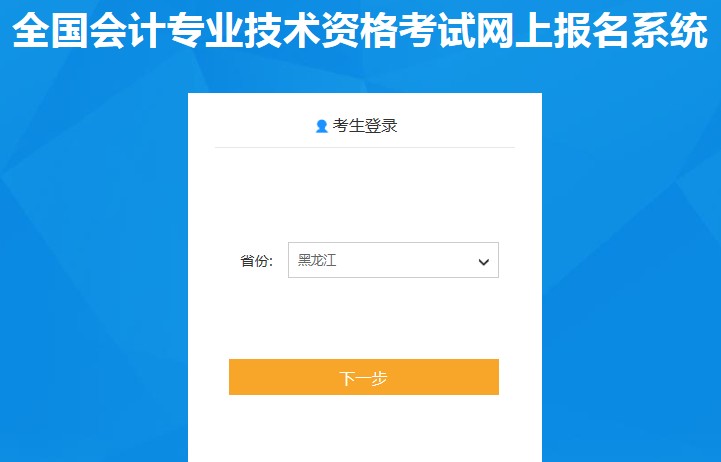Image resolution: width=721 pixels, height=462 pixels.
Task: Click the blue user avatar icon
Action: point(321,126)
